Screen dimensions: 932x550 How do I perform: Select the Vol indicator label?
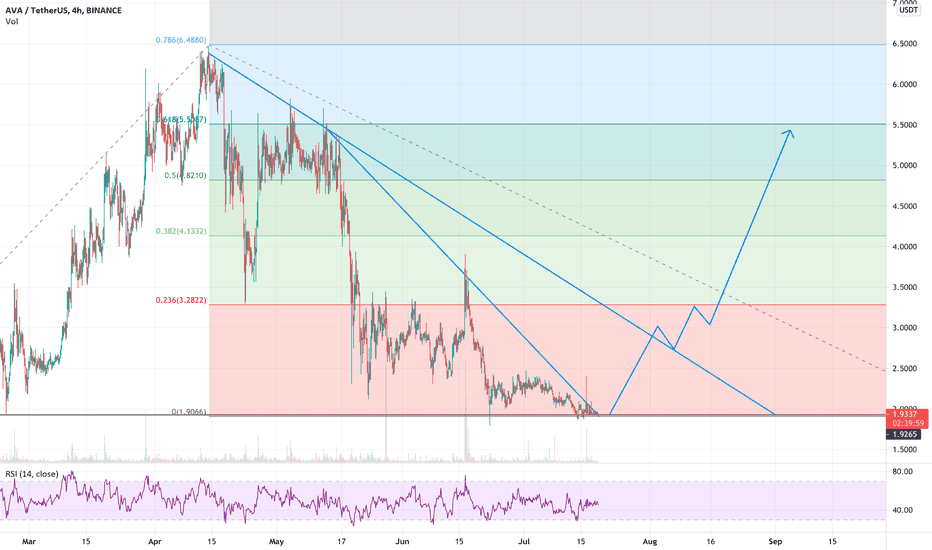pos(12,21)
